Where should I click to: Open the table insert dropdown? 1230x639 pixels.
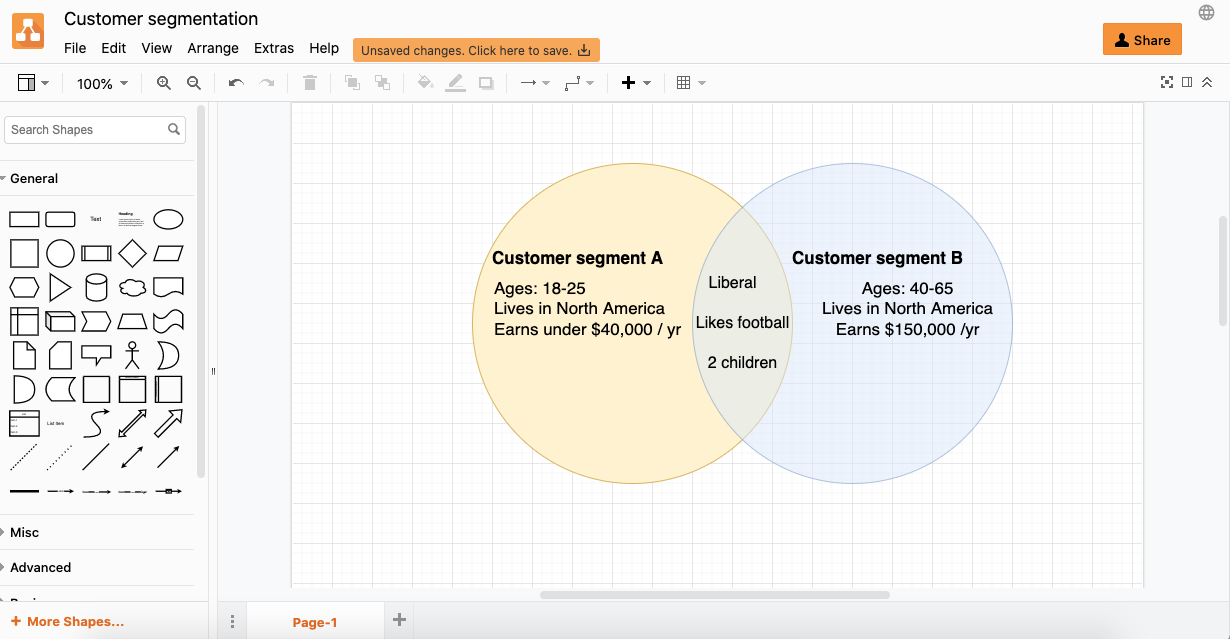(691, 83)
